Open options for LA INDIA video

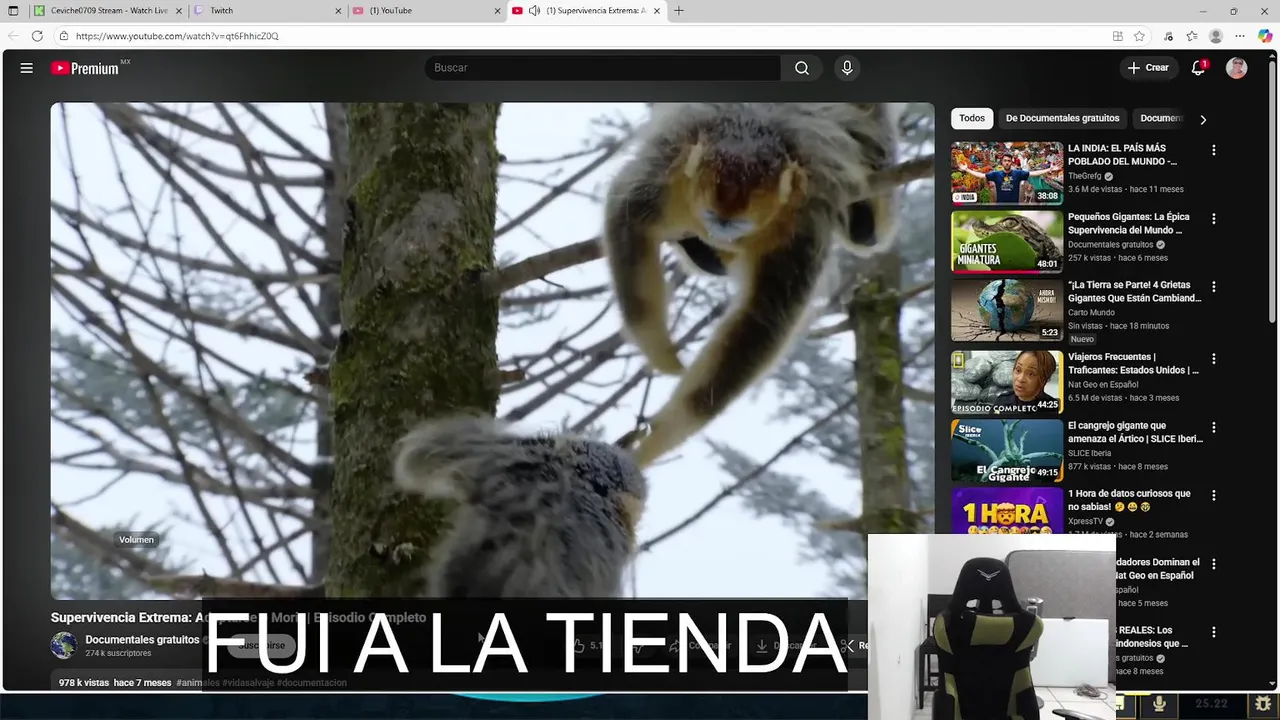pyautogui.click(x=1214, y=150)
